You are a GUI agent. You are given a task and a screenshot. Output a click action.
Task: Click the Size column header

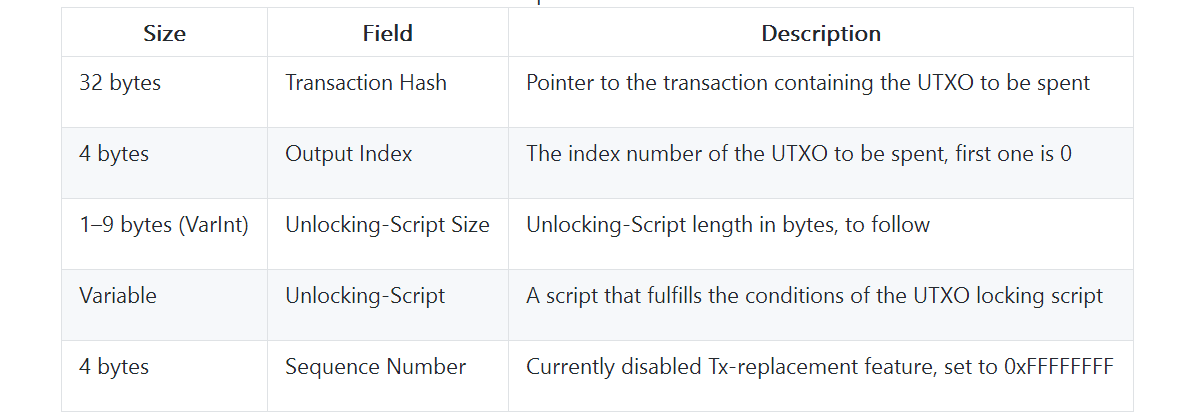pos(165,33)
